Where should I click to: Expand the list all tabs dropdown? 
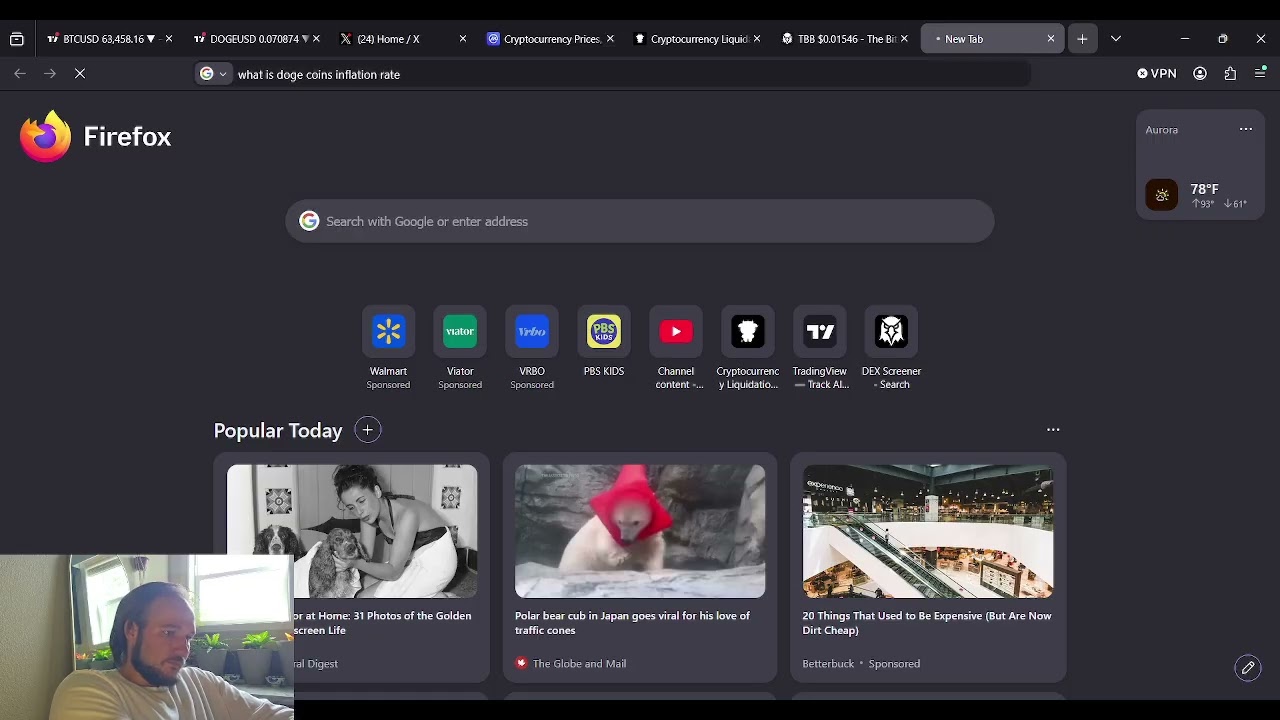click(1116, 39)
